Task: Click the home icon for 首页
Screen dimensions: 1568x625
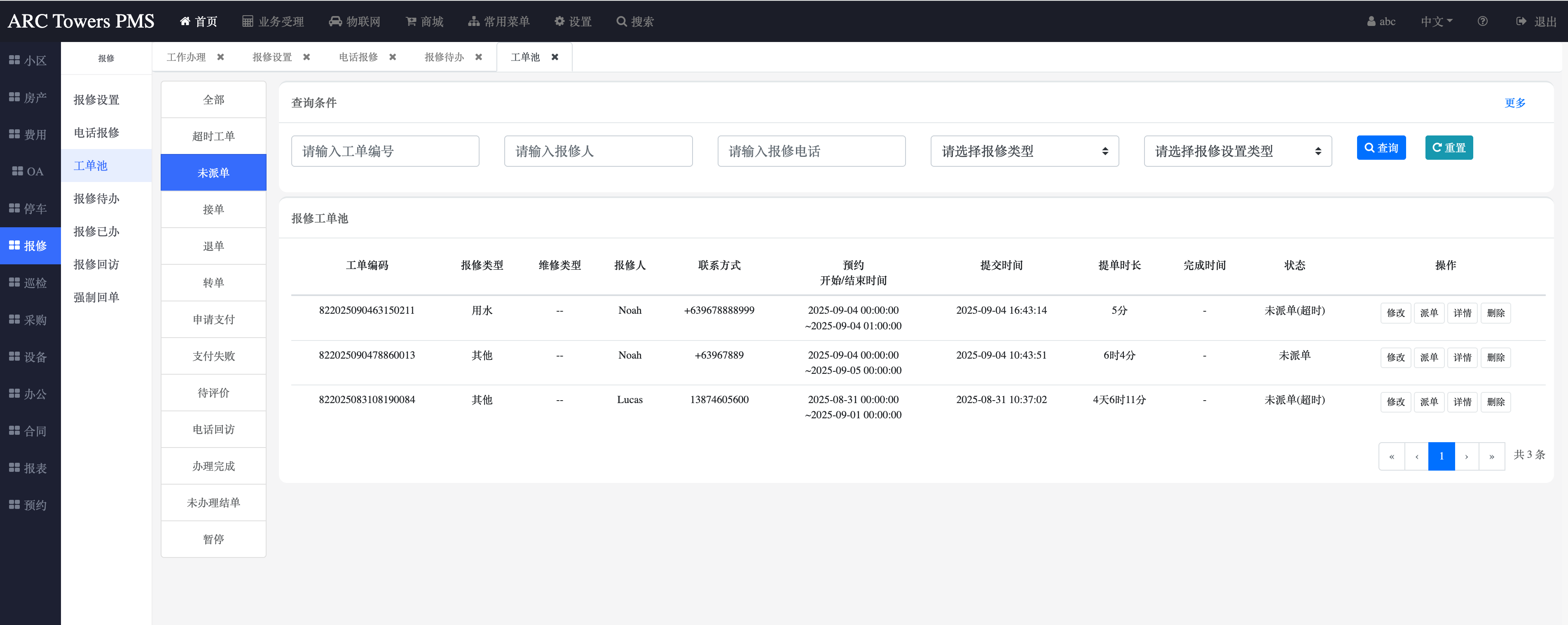Action: click(185, 21)
